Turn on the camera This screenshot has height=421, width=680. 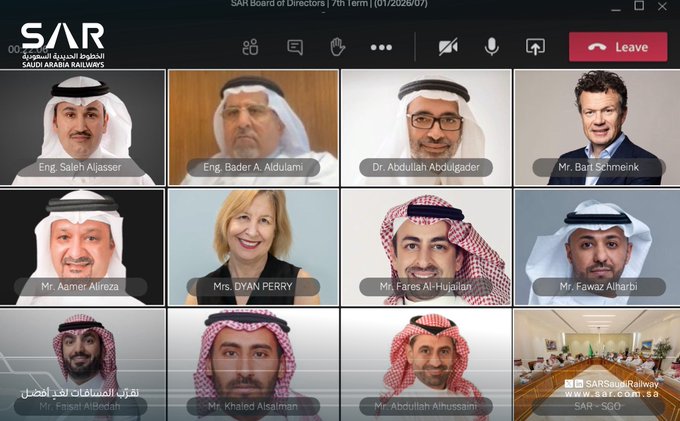448,47
